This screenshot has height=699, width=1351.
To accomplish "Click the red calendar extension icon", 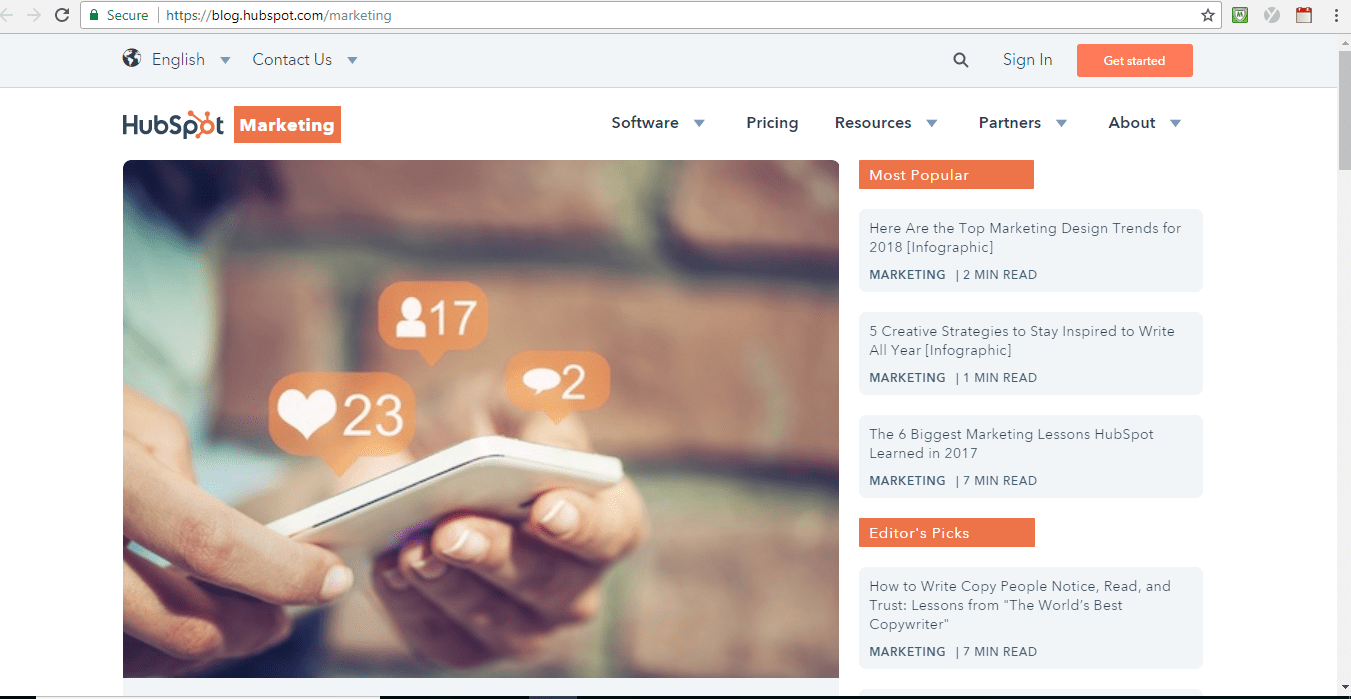I will [x=1303, y=15].
